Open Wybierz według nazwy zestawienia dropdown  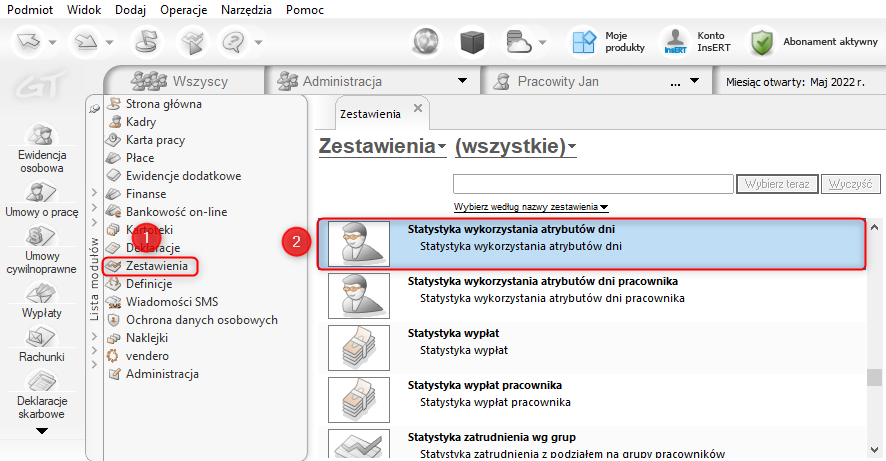tap(531, 207)
